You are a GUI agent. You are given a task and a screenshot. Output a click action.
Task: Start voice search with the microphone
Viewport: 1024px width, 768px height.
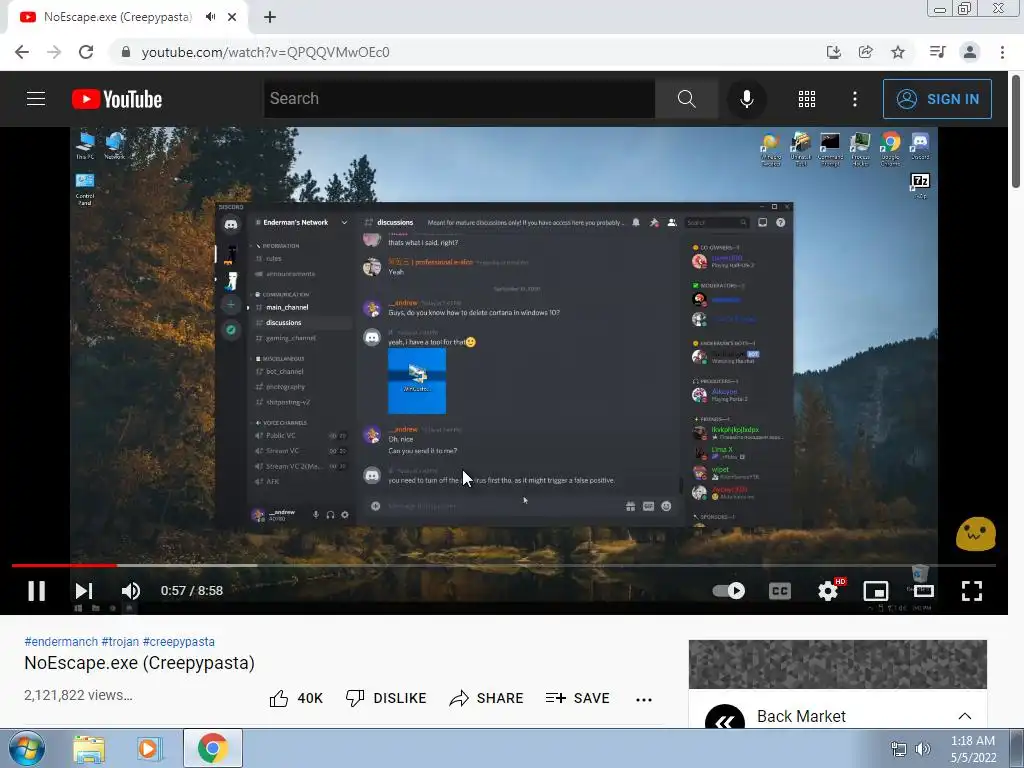click(x=746, y=99)
